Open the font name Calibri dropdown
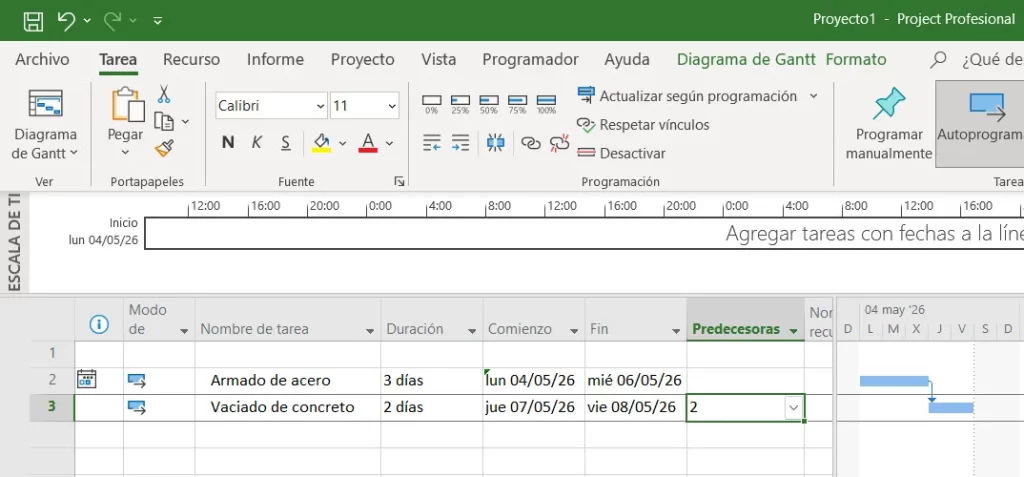 320,105
